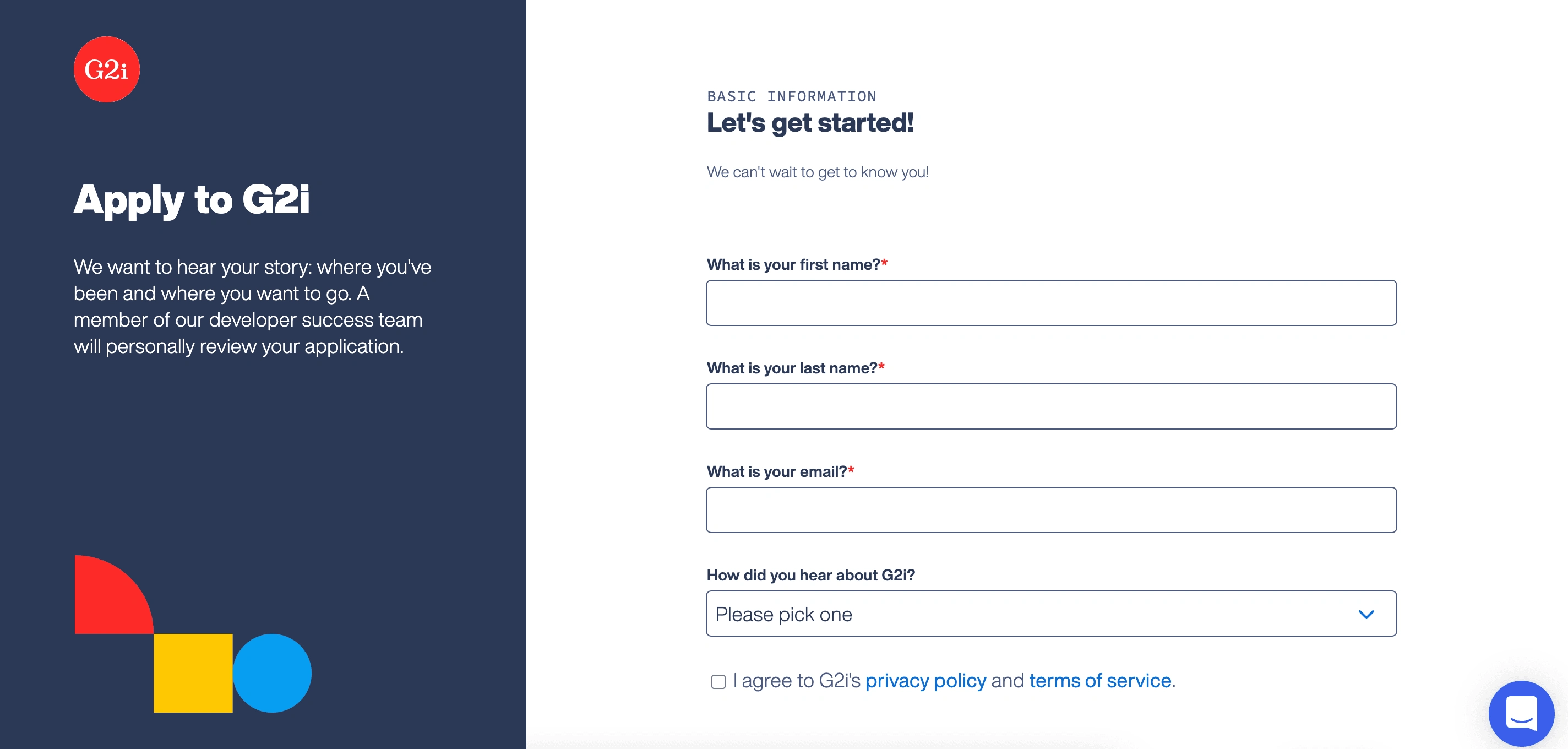Open the chat widget bubble
The image size is (1568, 749).
1521,713
